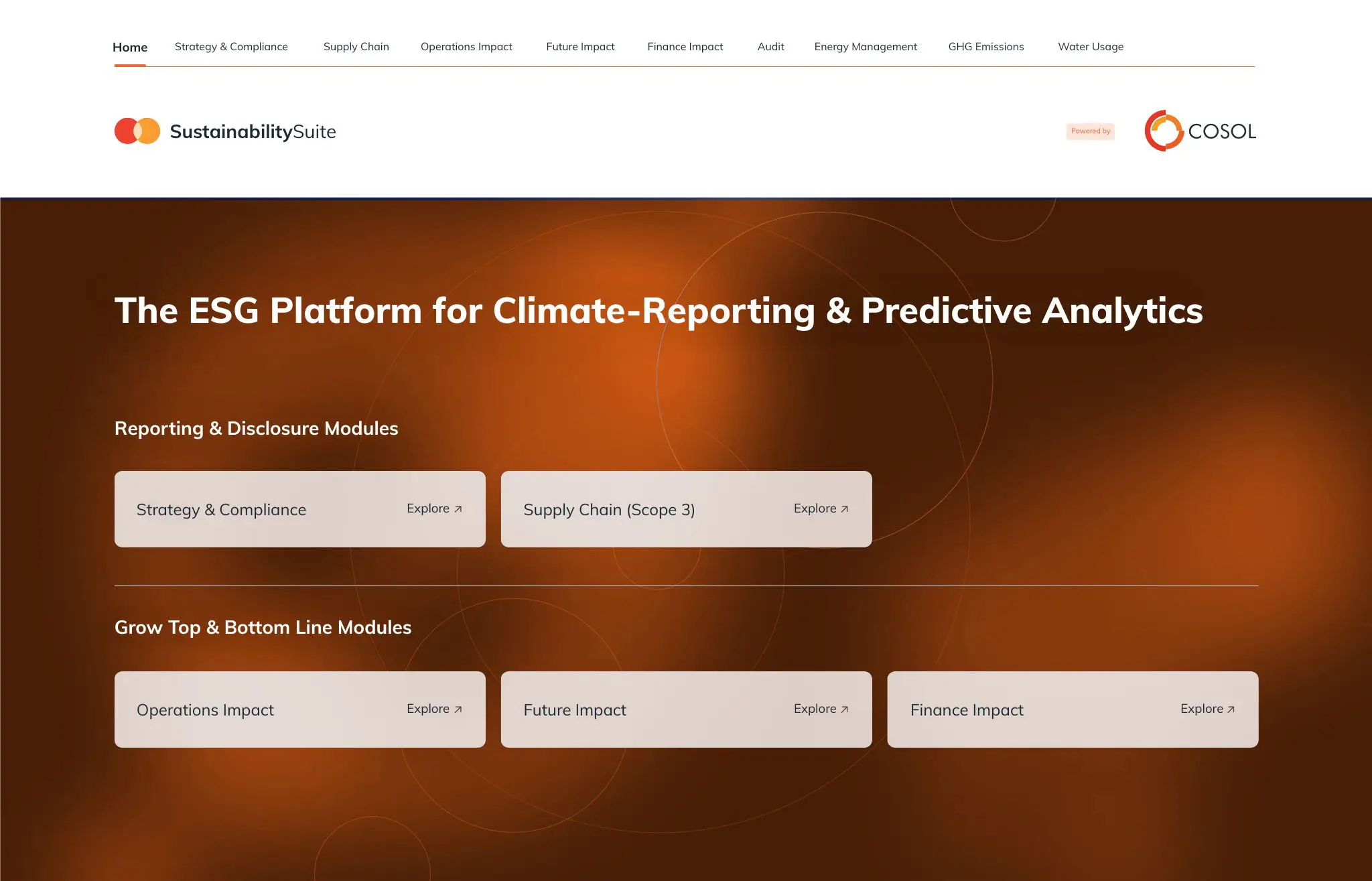1372x881 pixels.
Task: Select the Operations Impact nav tab
Action: coord(466,47)
